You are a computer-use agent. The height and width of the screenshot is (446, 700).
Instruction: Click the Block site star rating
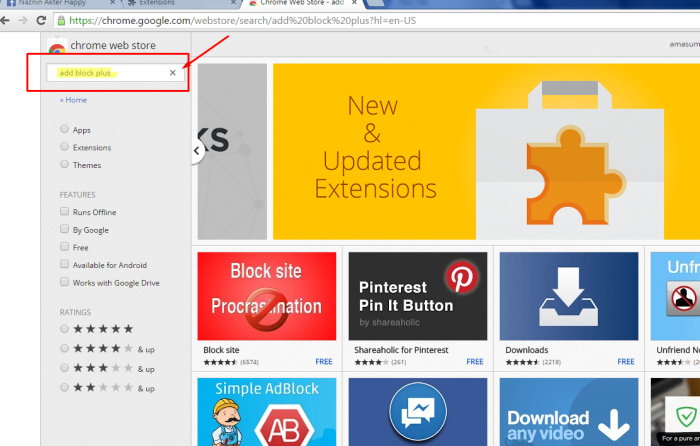pyautogui.click(x=221, y=362)
